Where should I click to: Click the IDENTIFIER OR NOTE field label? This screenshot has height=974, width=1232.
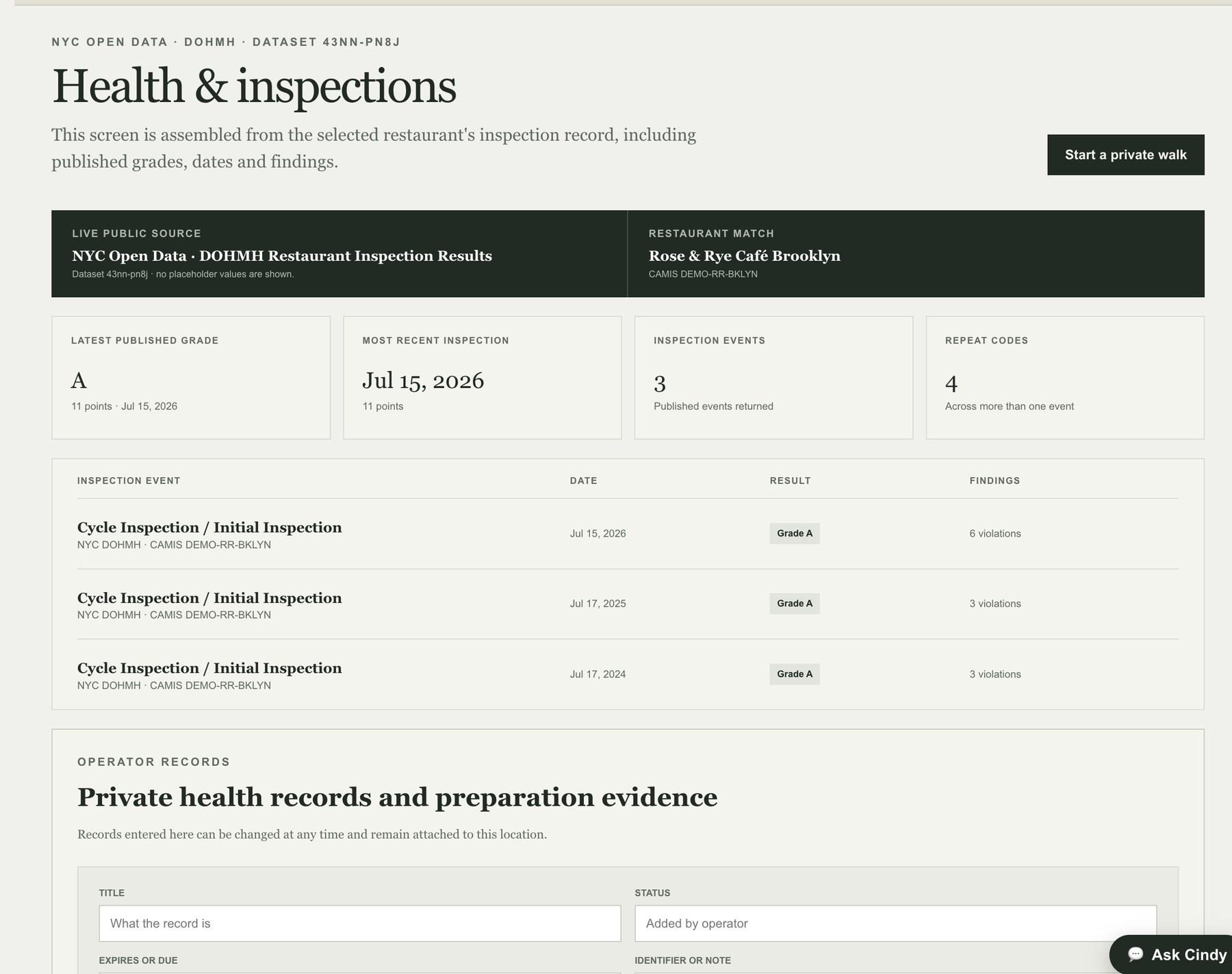[x=683, y=960]
